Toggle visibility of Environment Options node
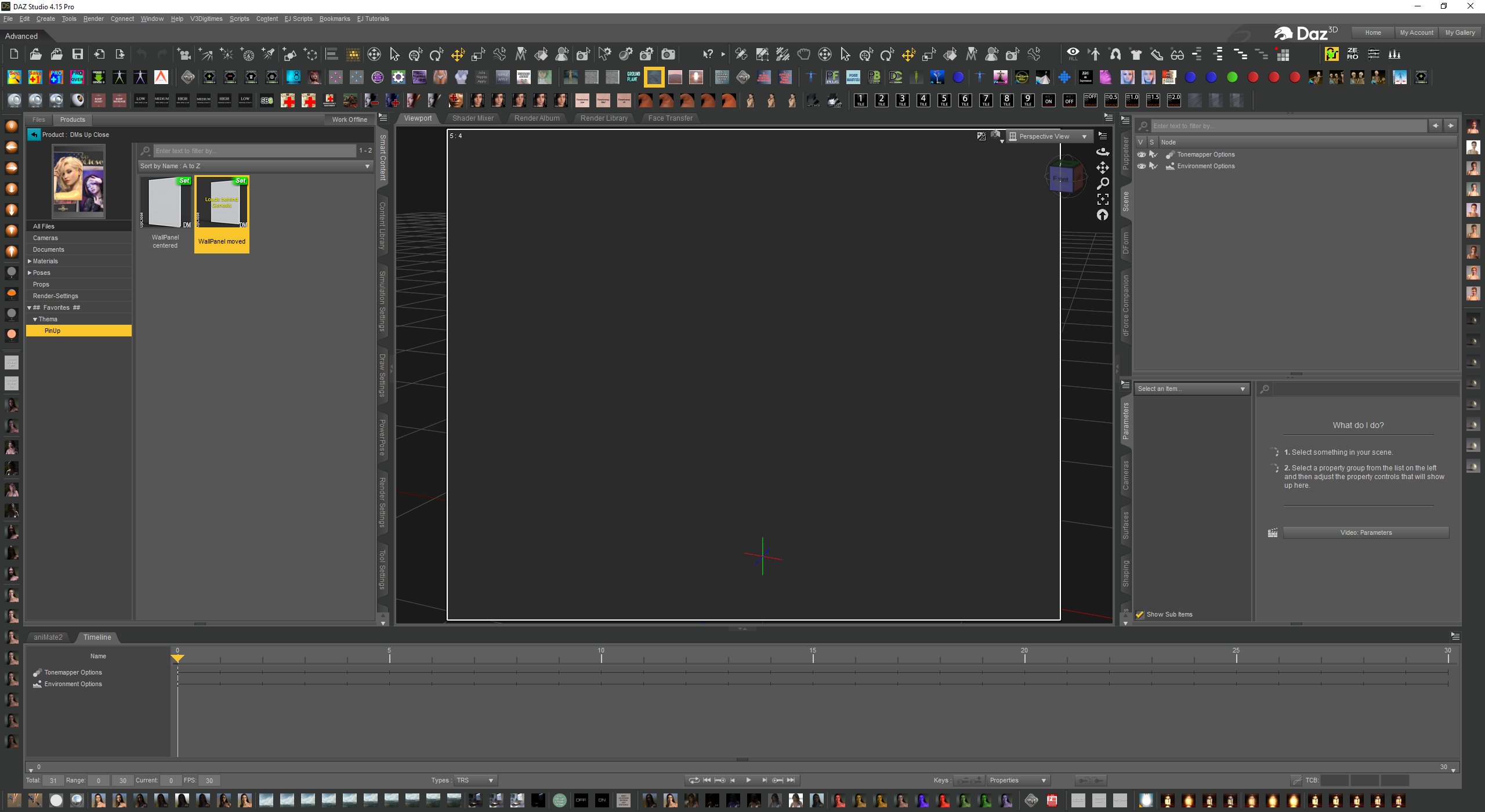 point(1141,166)
